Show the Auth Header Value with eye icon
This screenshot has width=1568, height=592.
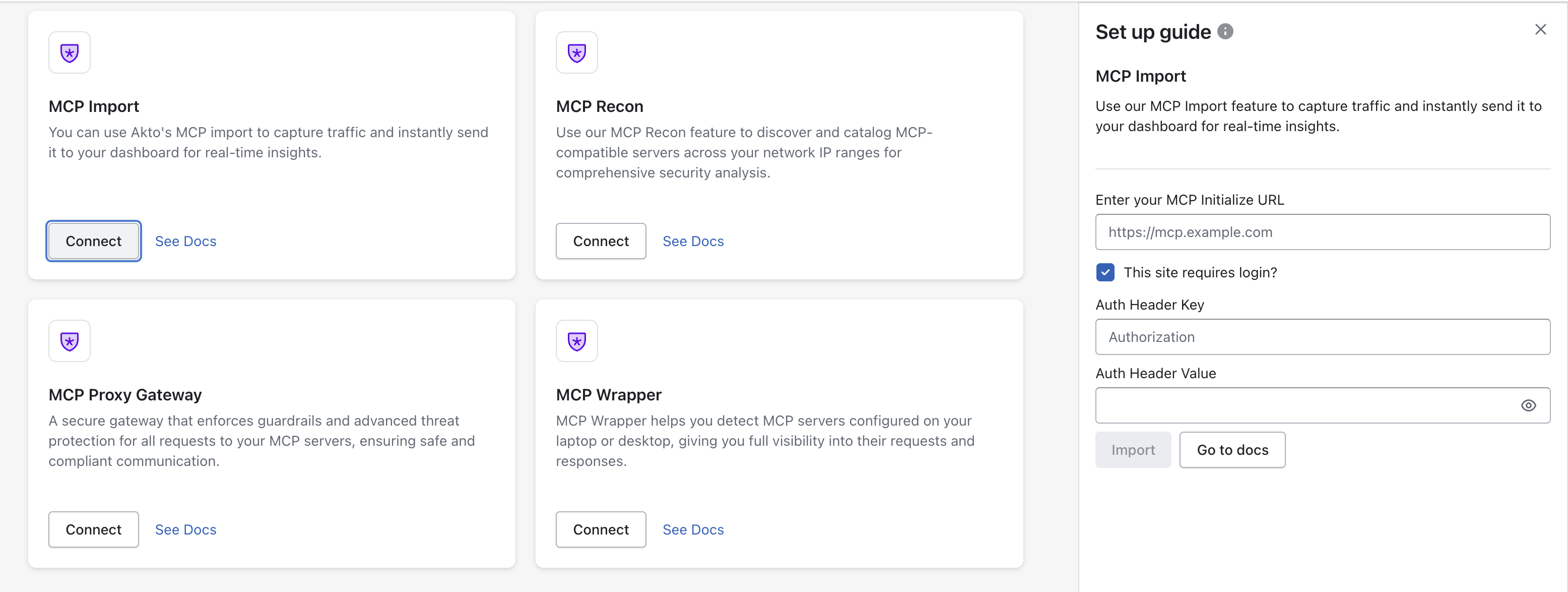click(x=1528, y=405)
